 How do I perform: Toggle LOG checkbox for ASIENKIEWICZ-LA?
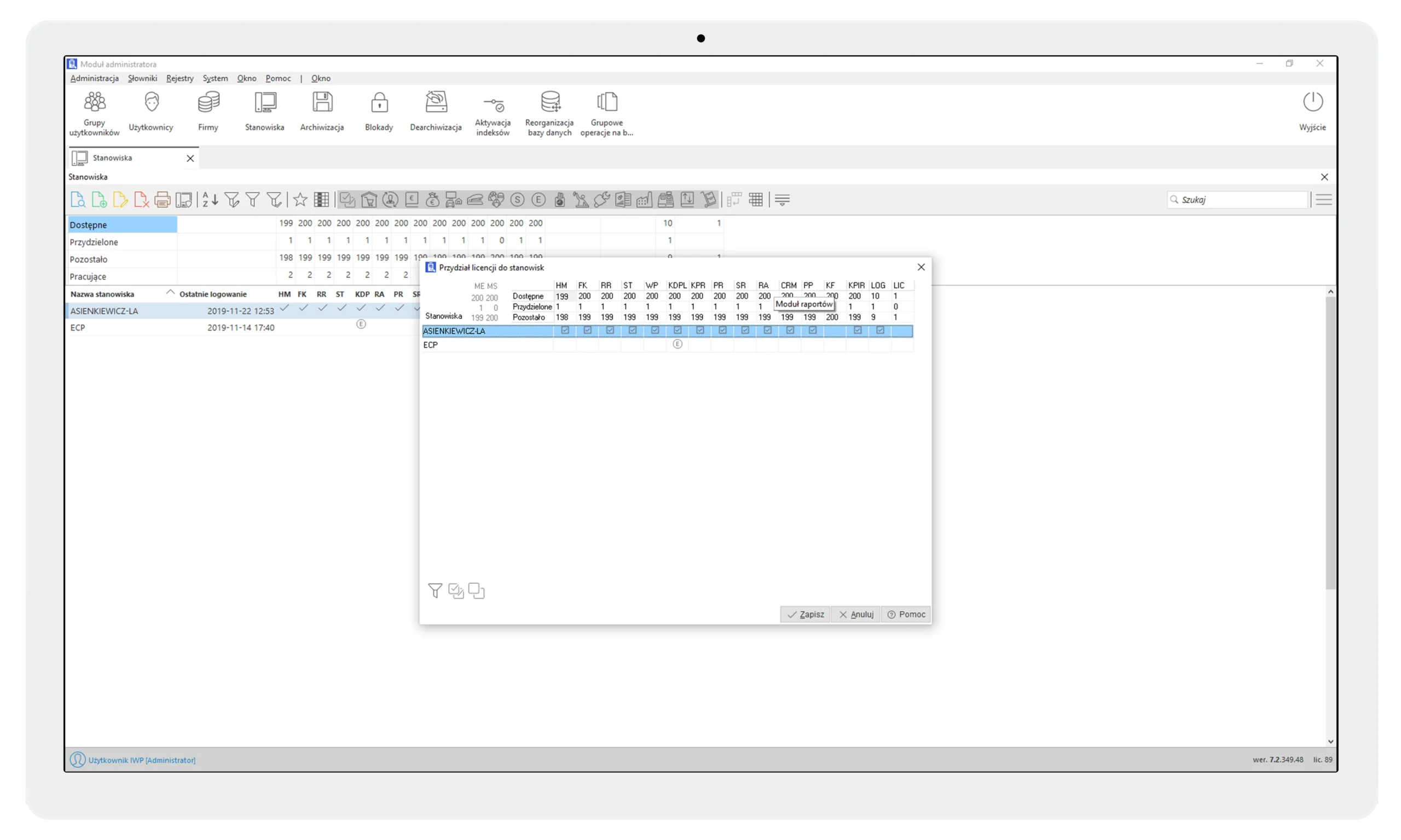click(x=879, y=331)
